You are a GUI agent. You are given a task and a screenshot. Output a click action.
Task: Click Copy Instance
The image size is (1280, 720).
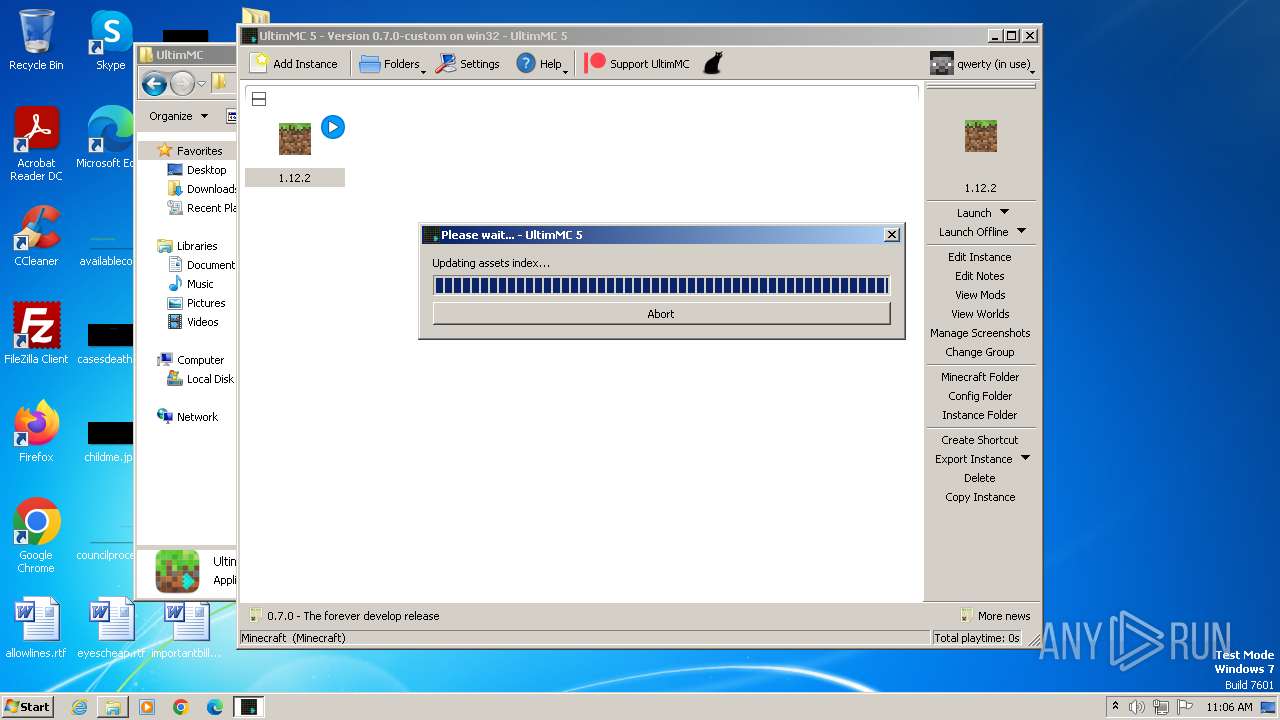[x=980, y=497]
